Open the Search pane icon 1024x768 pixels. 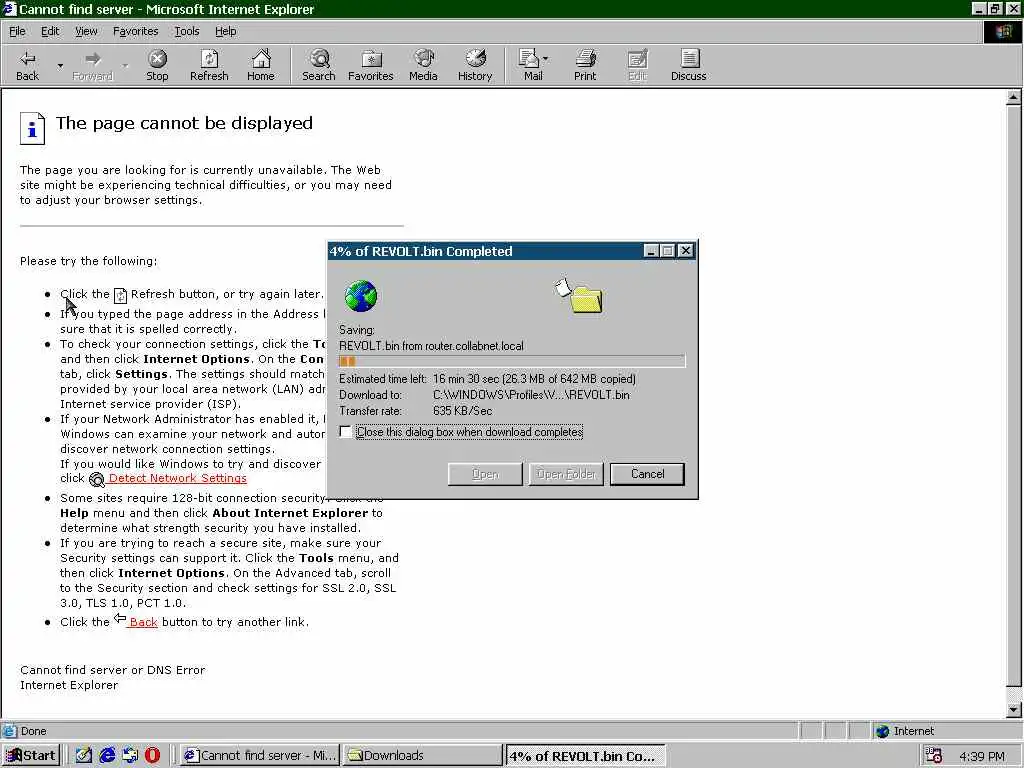(319, 65)
